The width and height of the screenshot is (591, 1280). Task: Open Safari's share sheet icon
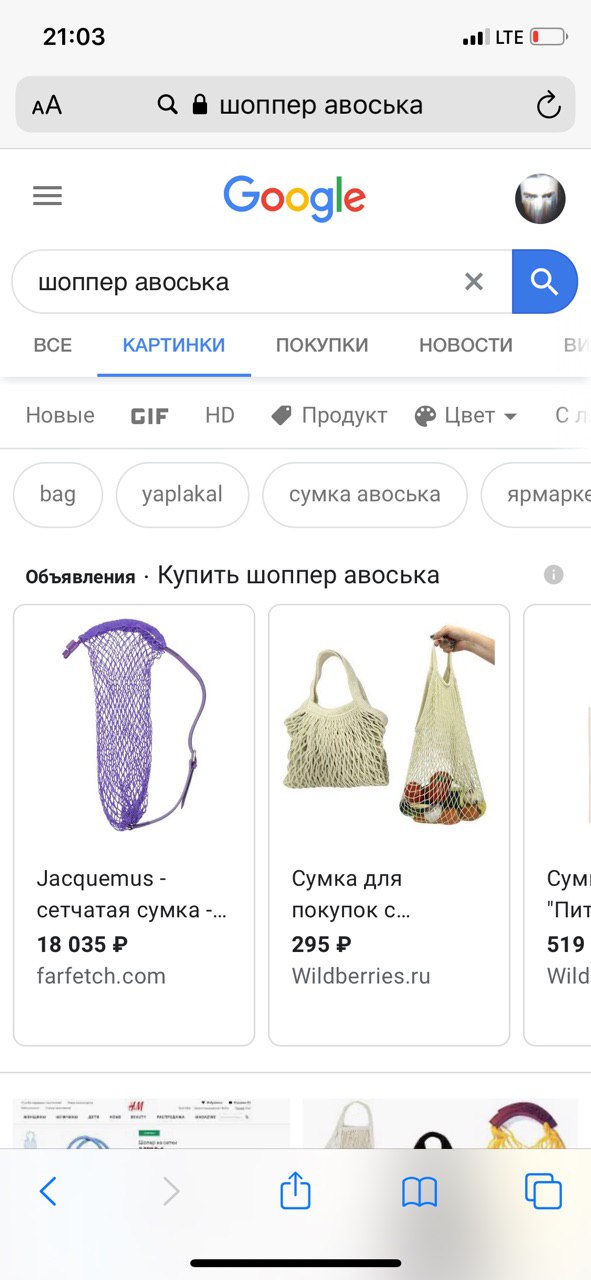pos(295,1190)
